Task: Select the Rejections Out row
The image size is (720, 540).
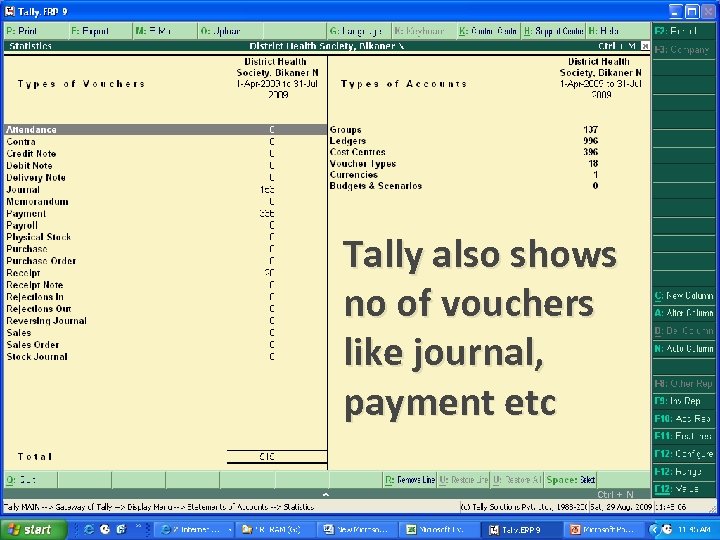Action: pos(165,309)
